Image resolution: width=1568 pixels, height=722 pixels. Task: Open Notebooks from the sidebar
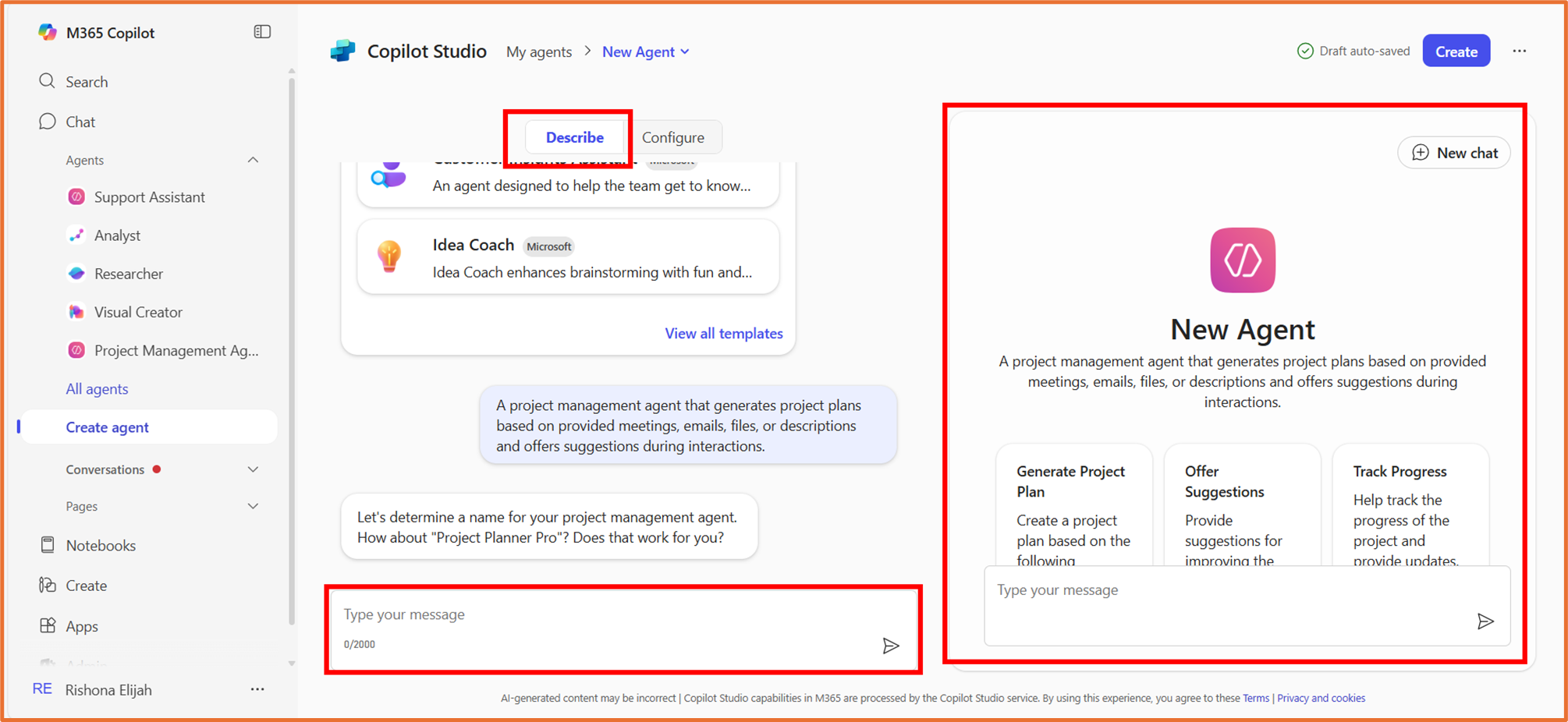click(x=100, y=544)
